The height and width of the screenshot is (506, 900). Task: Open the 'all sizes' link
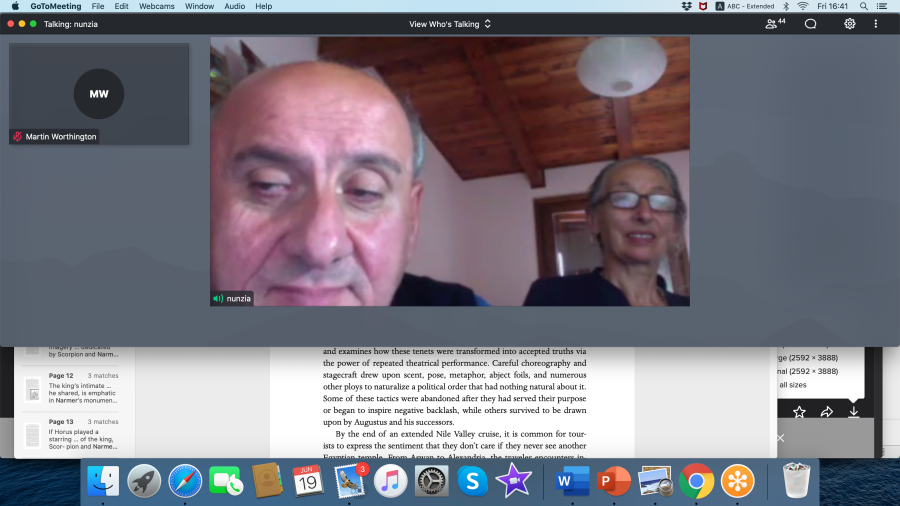click(793, 385)
